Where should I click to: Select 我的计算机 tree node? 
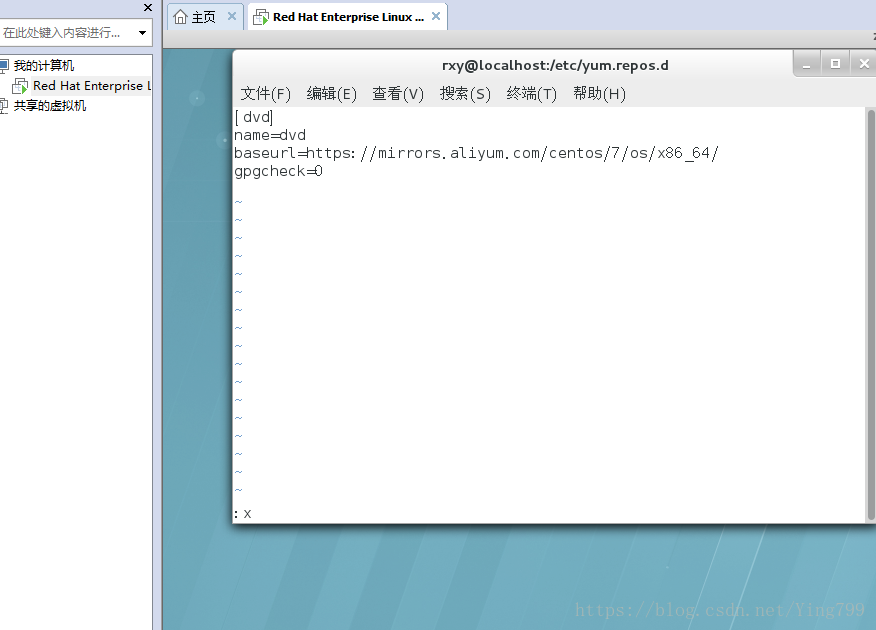point(44,66)
